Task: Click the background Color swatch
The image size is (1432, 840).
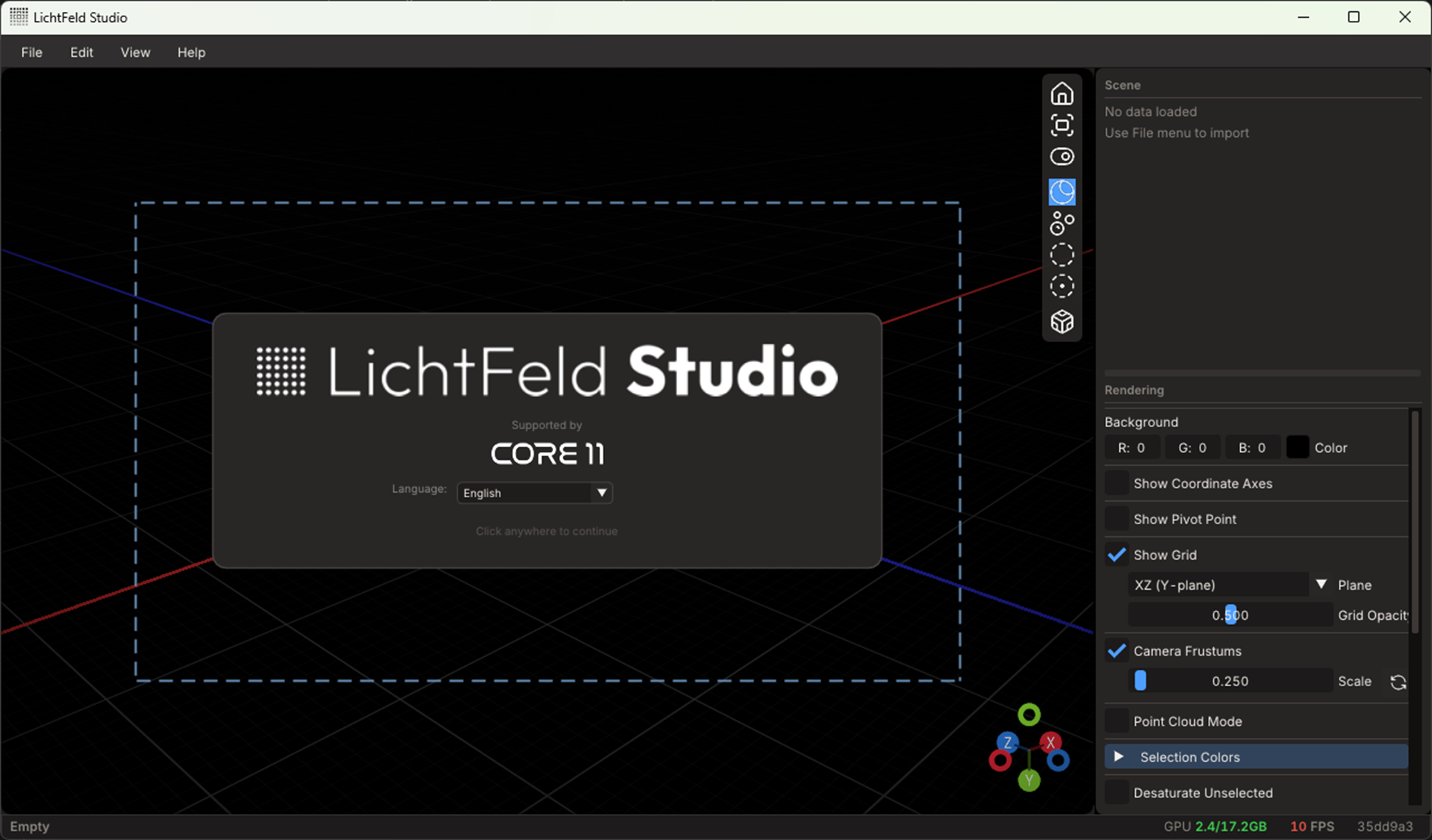Action: pos(1298,447)
